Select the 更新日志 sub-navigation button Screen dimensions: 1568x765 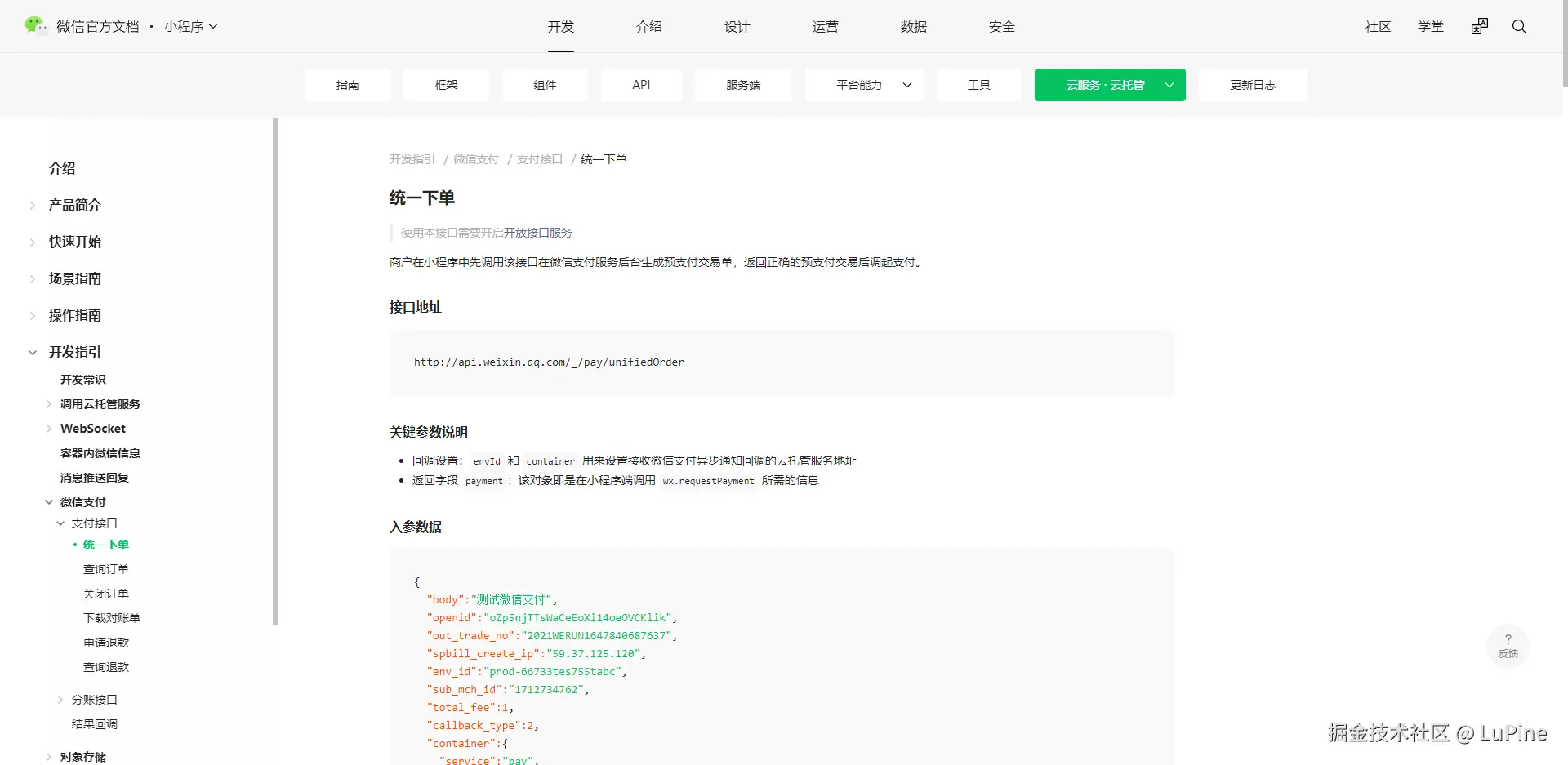[x=1253, y=85]
